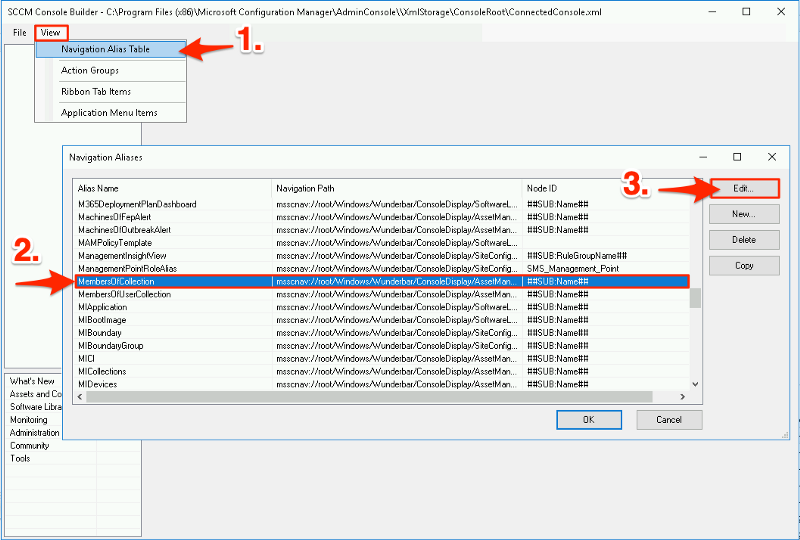Image resolution: width=800 pixels, height=540 pixels.
Task: Click the horizontal scrollbar right arrow
Action: (x=683, y=397)
